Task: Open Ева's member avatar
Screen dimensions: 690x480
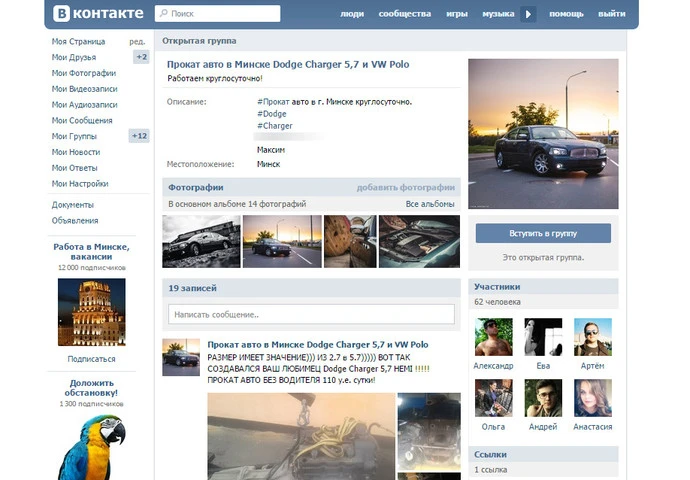Action: (x=543, y=337)
